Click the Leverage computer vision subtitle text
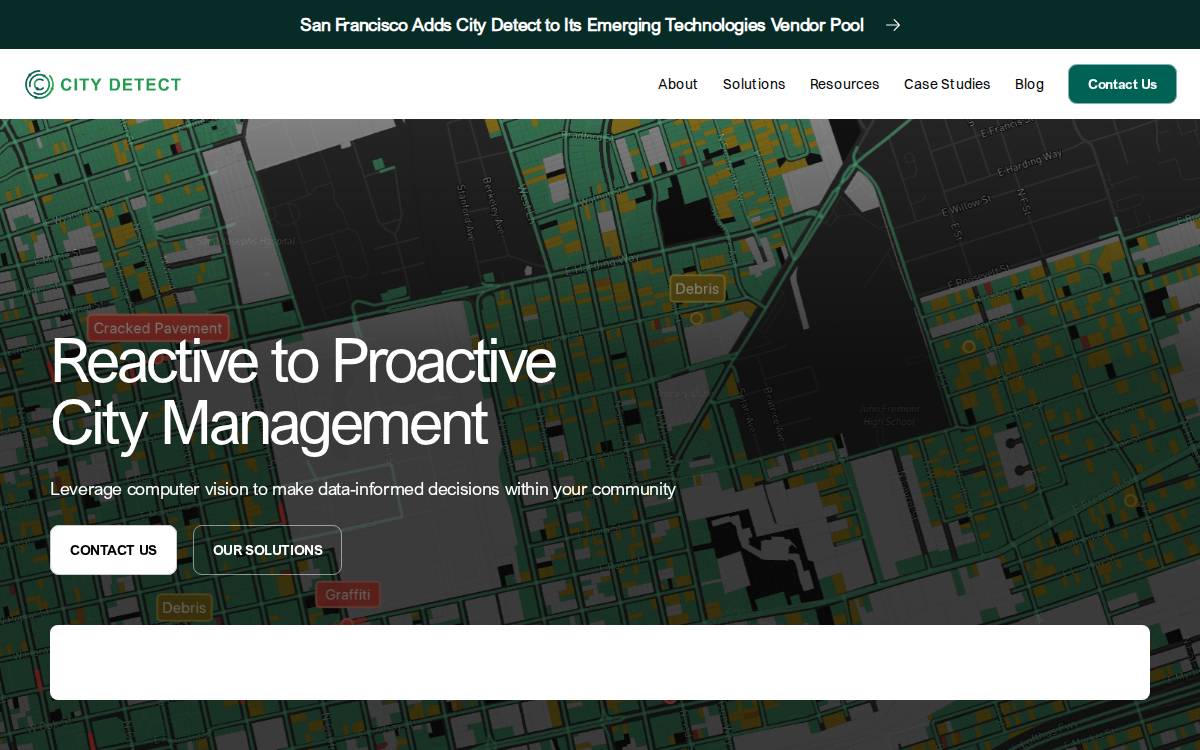Viewport: 1200px width, 750px height. [363, 489]
